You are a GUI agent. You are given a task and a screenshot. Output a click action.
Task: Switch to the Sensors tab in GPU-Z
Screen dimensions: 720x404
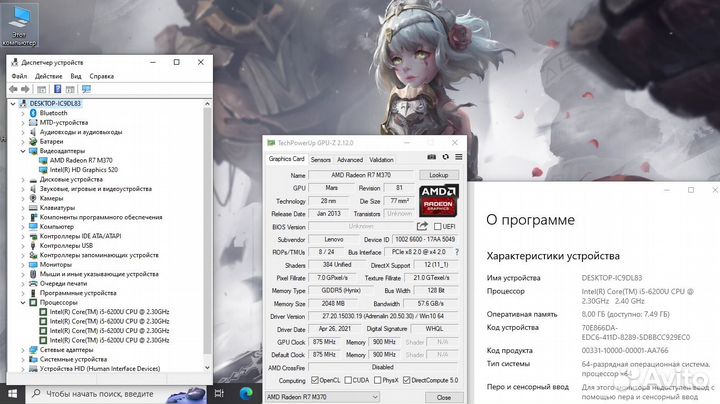[x=321, y=160]
